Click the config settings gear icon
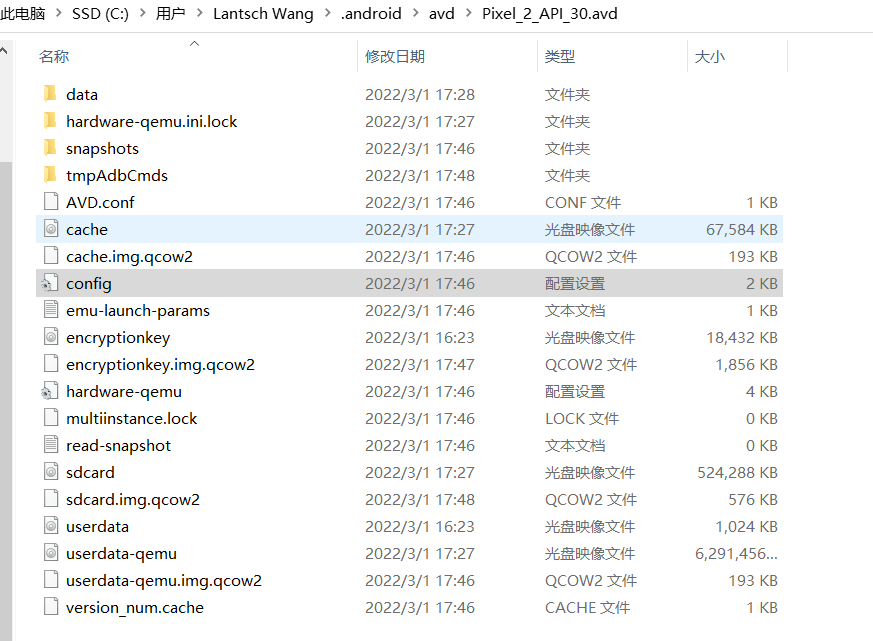873x641 pixels. 52,283
